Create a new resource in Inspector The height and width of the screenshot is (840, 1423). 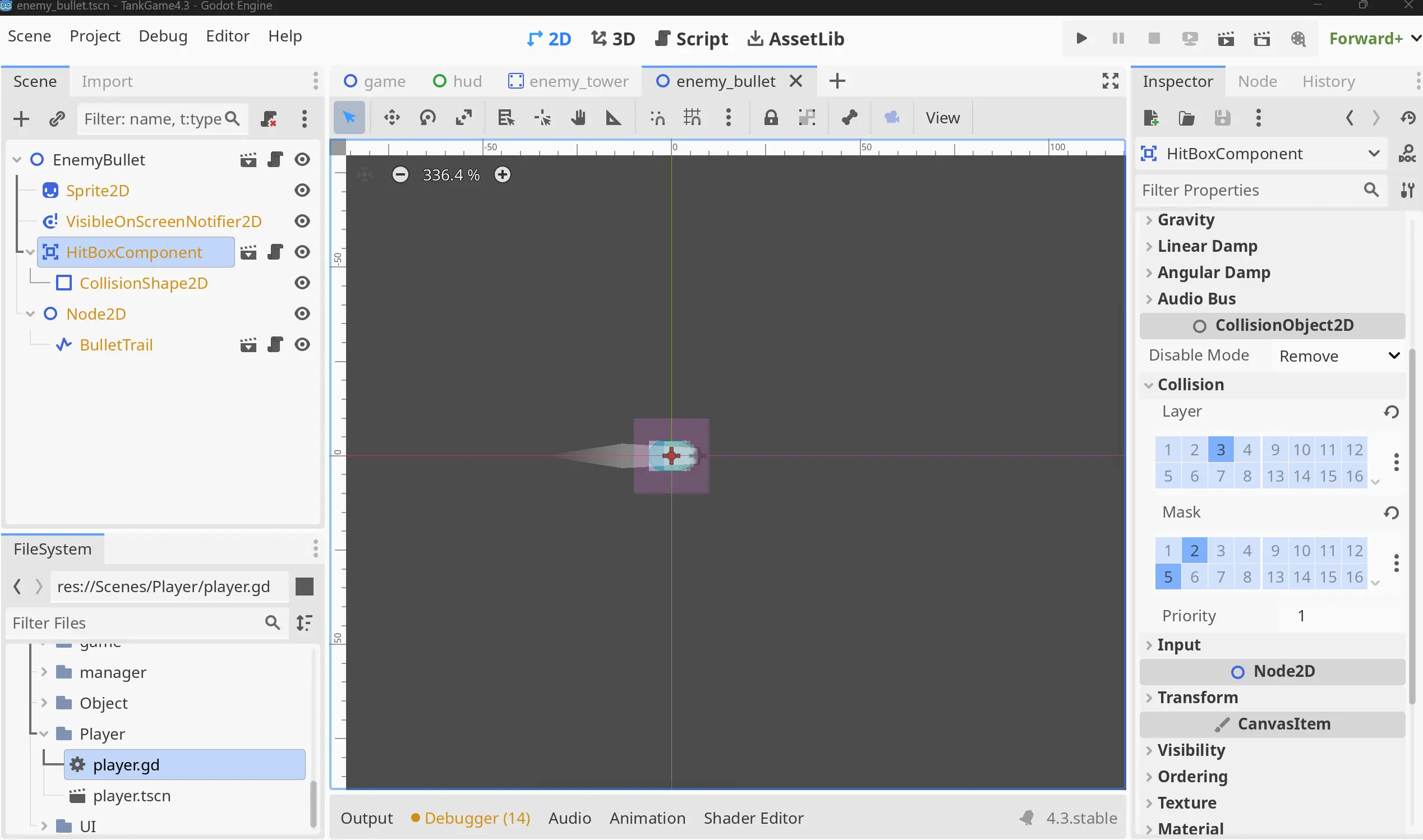[x=1151, y=118]
